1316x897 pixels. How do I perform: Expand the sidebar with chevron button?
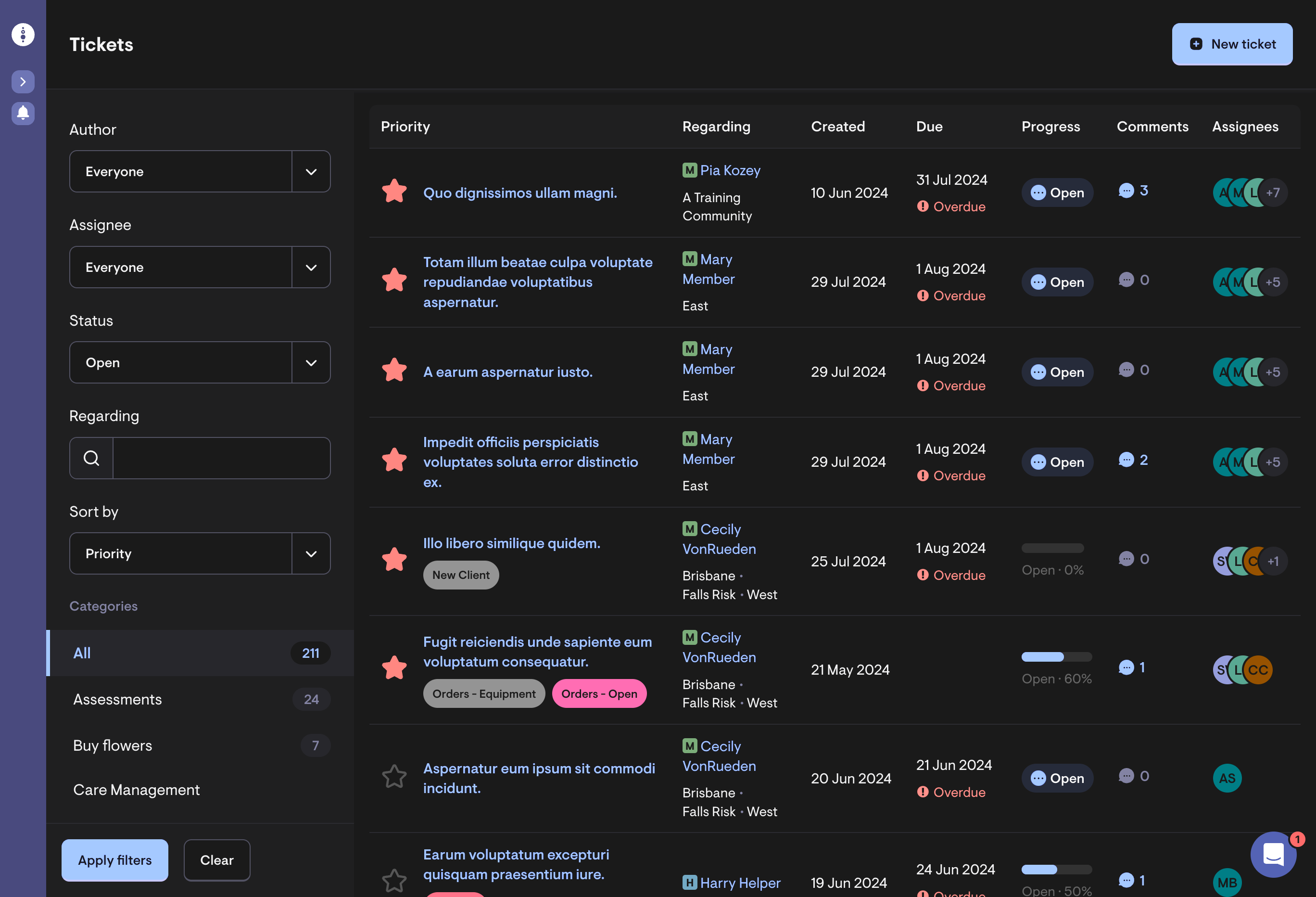pos(23,82)
